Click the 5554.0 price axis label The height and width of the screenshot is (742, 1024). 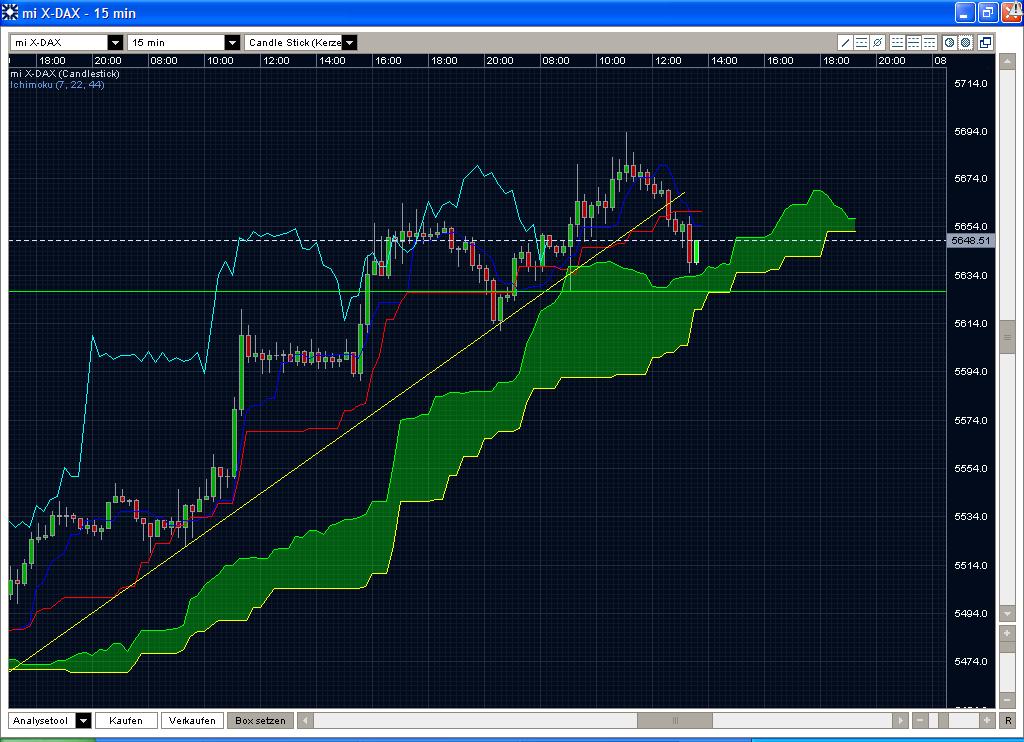[x=970, y=468]
